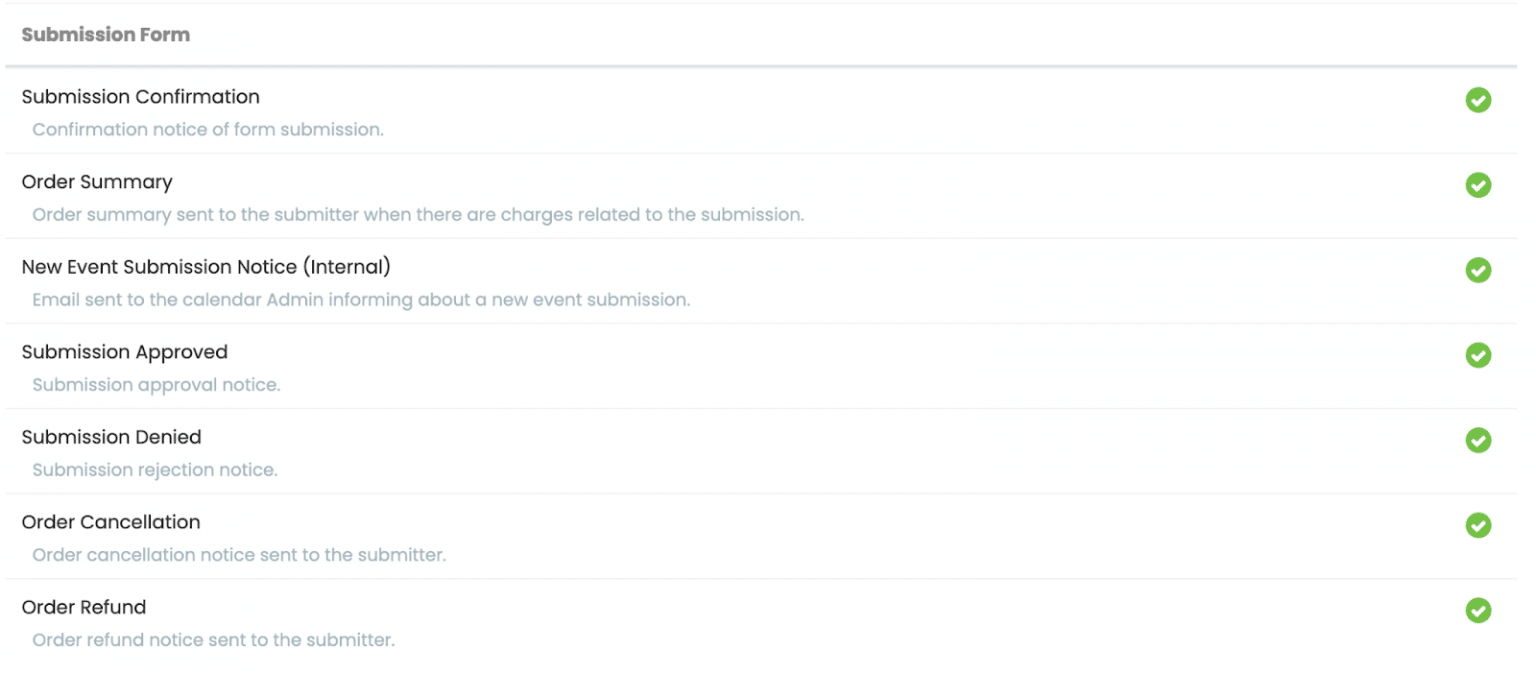This screenshot has width=1536, height=674.
Task: Click the Order Cancellation label
Action: pyautogui.click(x=110, y=521)
